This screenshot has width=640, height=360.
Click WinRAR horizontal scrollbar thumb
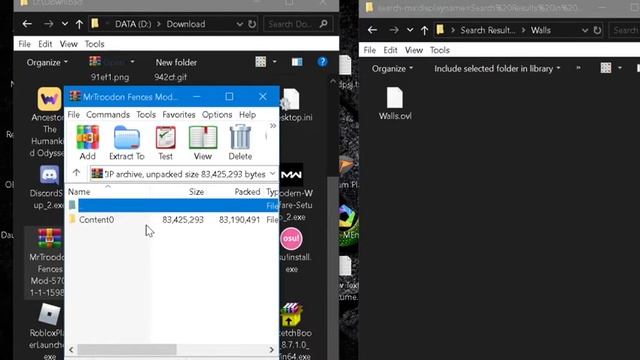click(127, 350)
